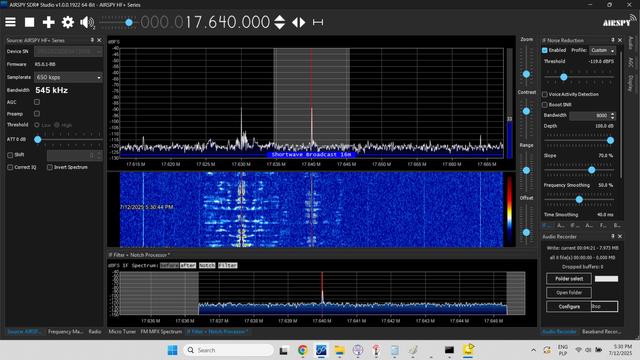Uncheck the noise reduction Enabled box
The height and width of the screenshot is (360, 640).
click(x=545, y=50)
